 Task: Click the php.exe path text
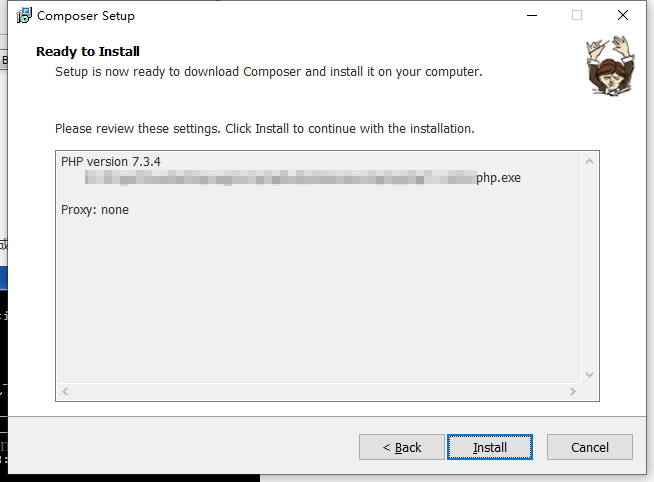(300, 179)
